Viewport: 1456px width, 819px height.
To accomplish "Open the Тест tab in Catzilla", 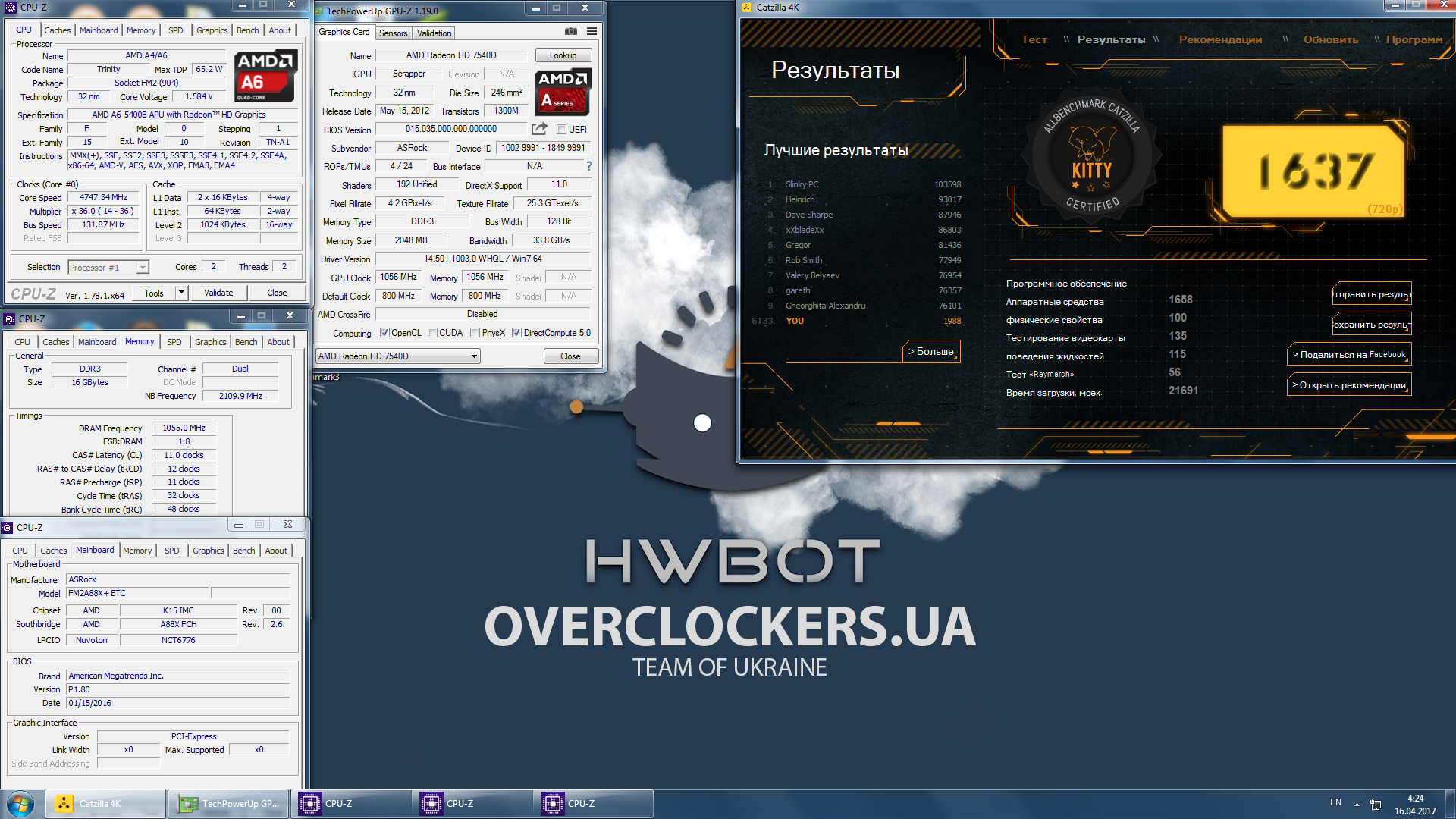I will [1034, 39].
